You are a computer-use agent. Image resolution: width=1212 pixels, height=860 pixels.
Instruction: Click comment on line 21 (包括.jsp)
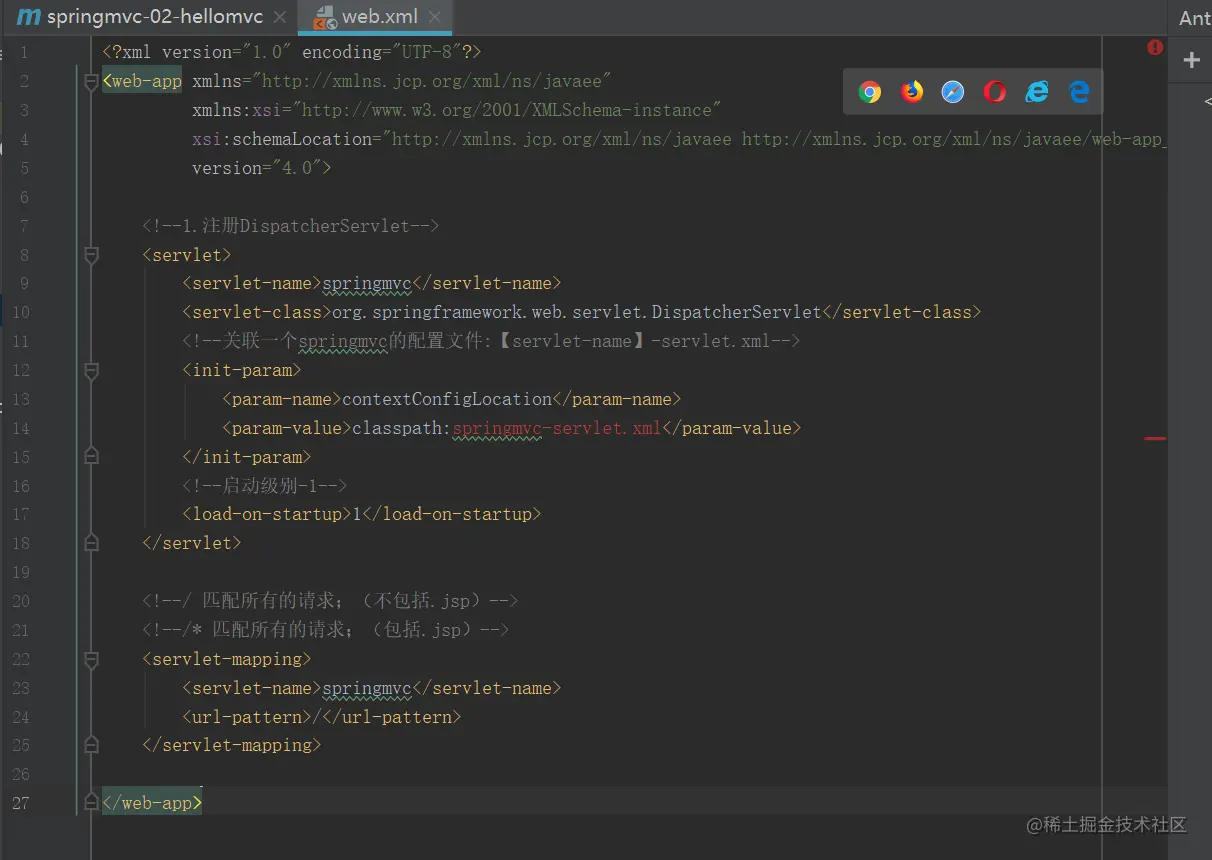click(326, 630)
